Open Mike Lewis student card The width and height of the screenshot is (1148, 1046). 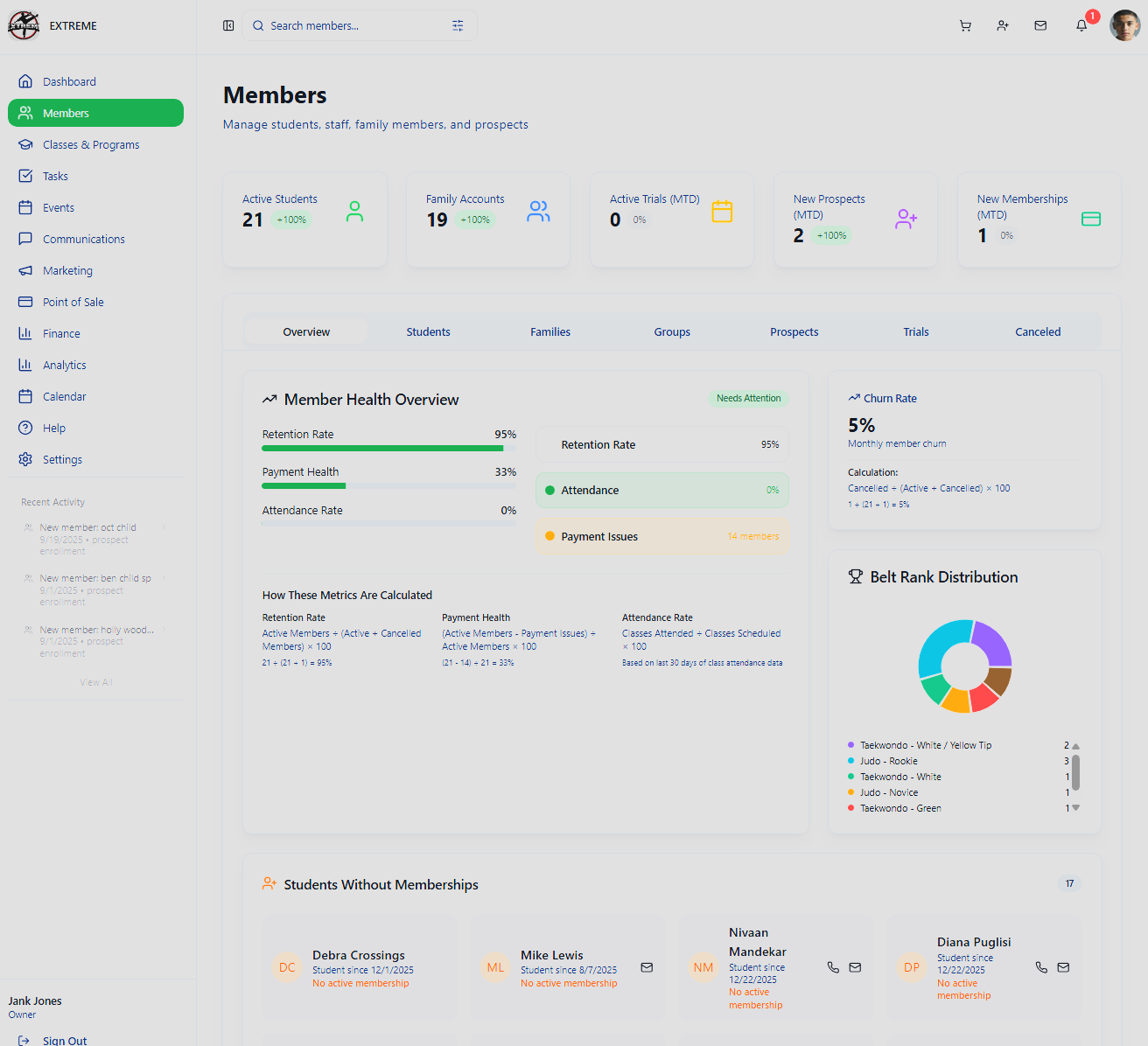point(568,967)
